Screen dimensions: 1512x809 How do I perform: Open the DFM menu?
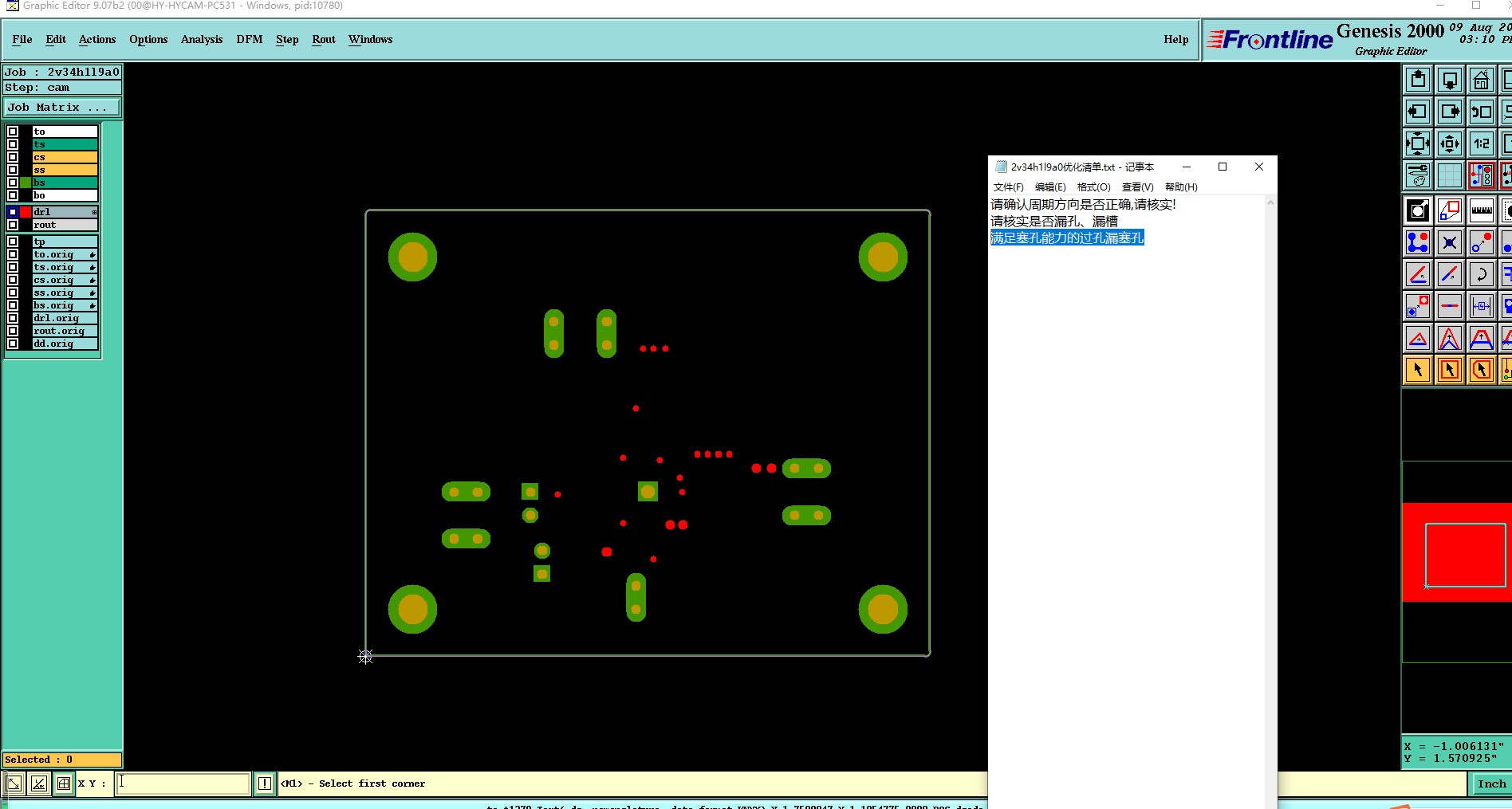point(250,39)
